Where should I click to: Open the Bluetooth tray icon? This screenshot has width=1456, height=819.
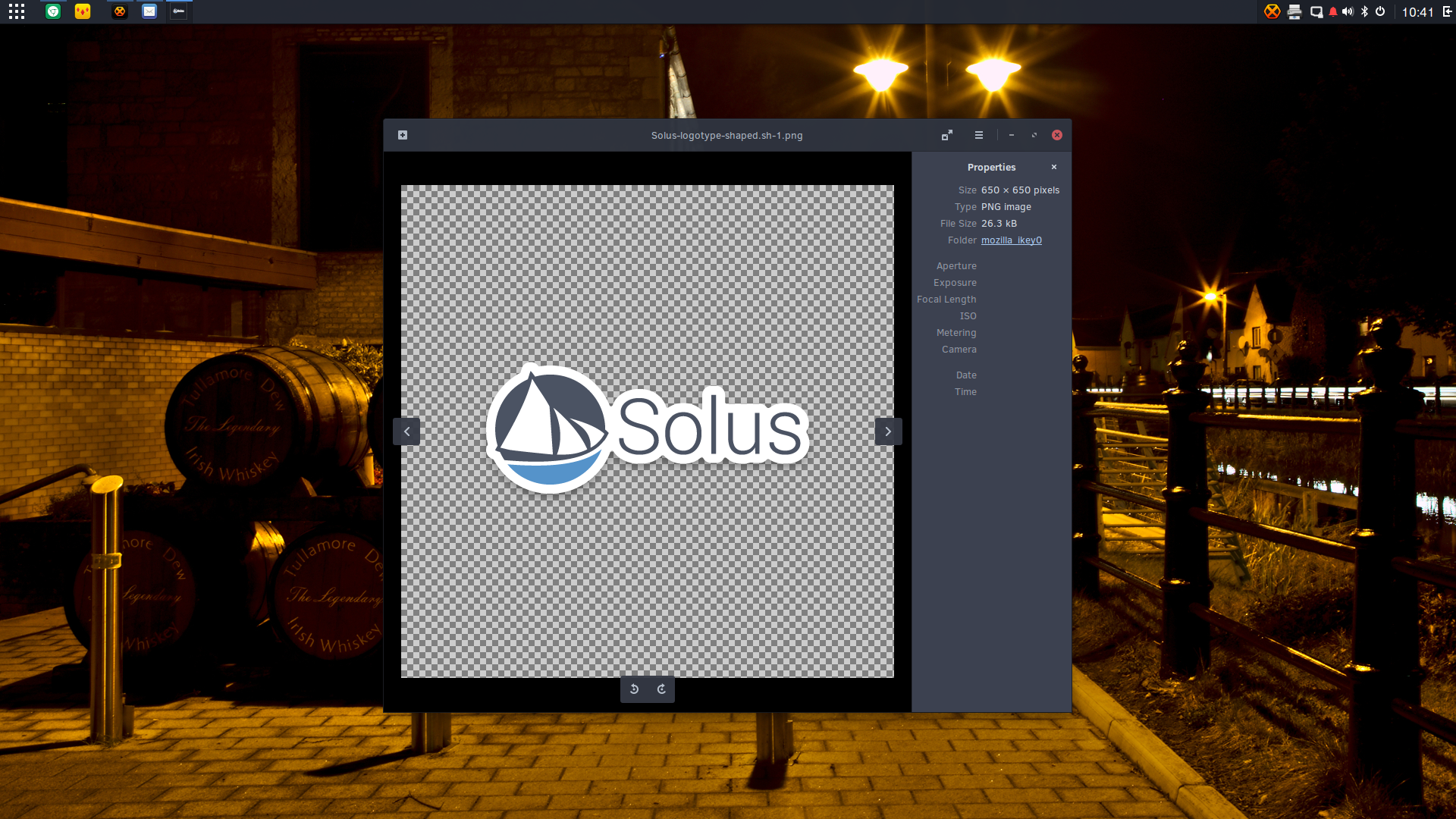pyautogui.click(x=1364, y=11)
